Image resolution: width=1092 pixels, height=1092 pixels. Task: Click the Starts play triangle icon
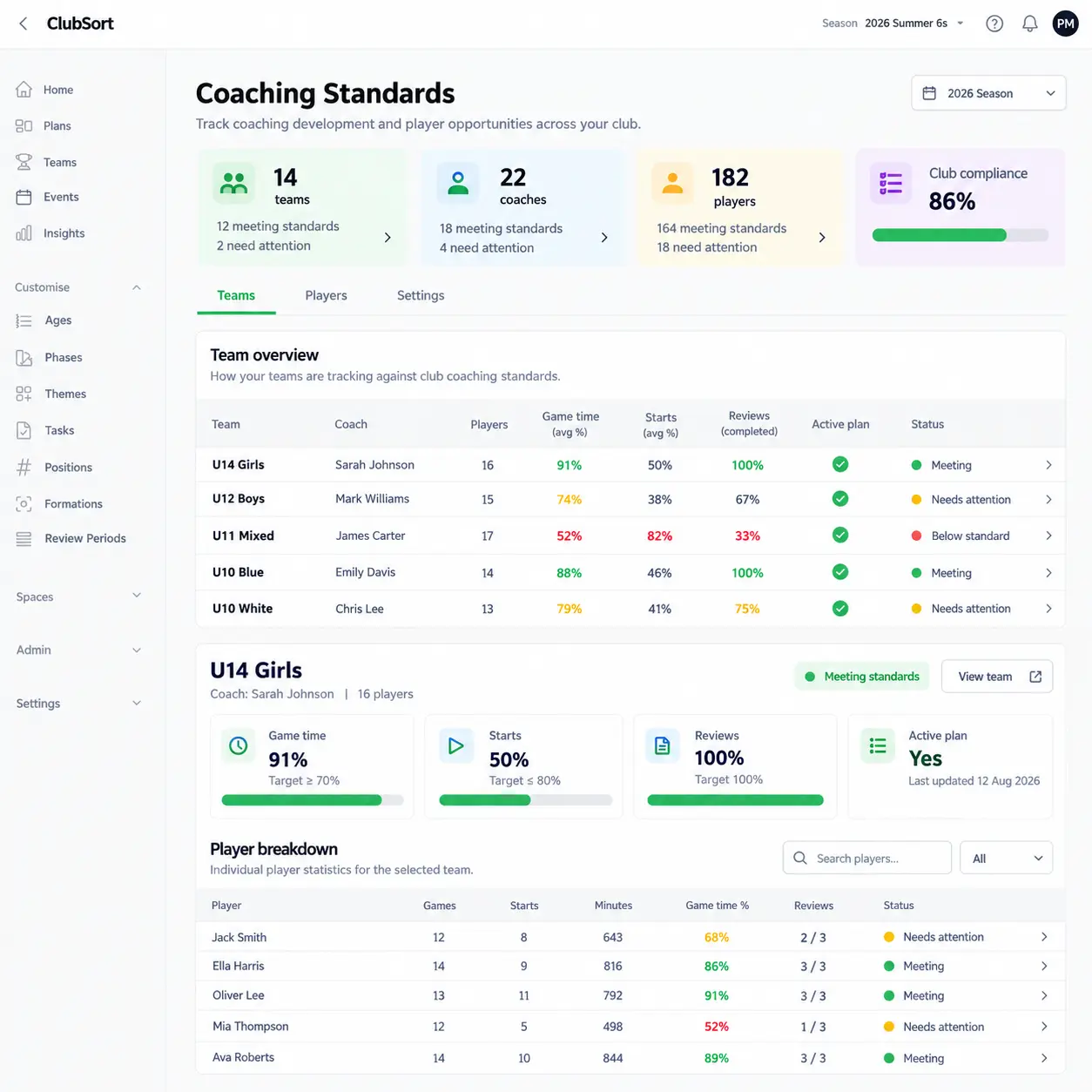tap(455, 745)
